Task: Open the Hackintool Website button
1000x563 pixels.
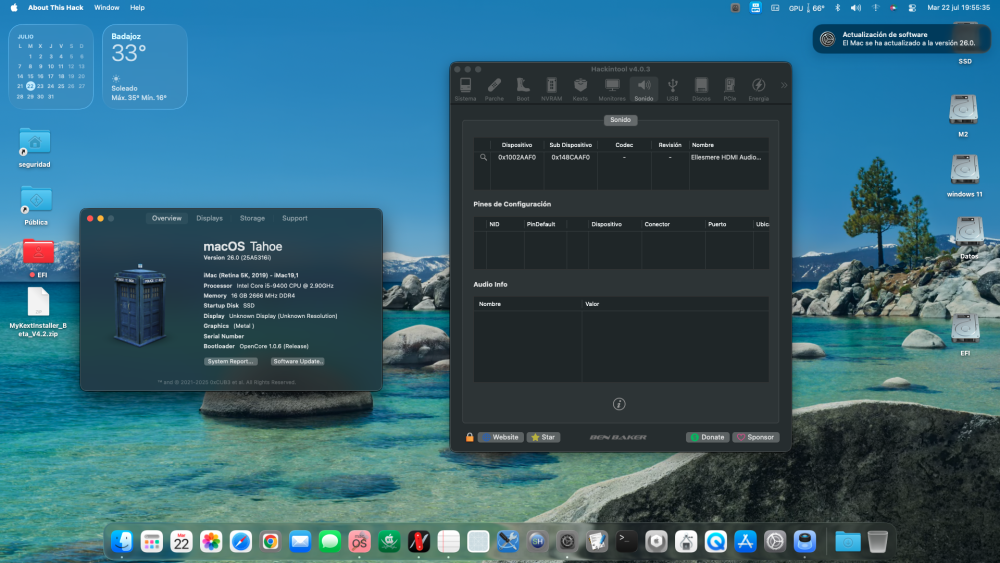Action: click(x=501, y=437)
